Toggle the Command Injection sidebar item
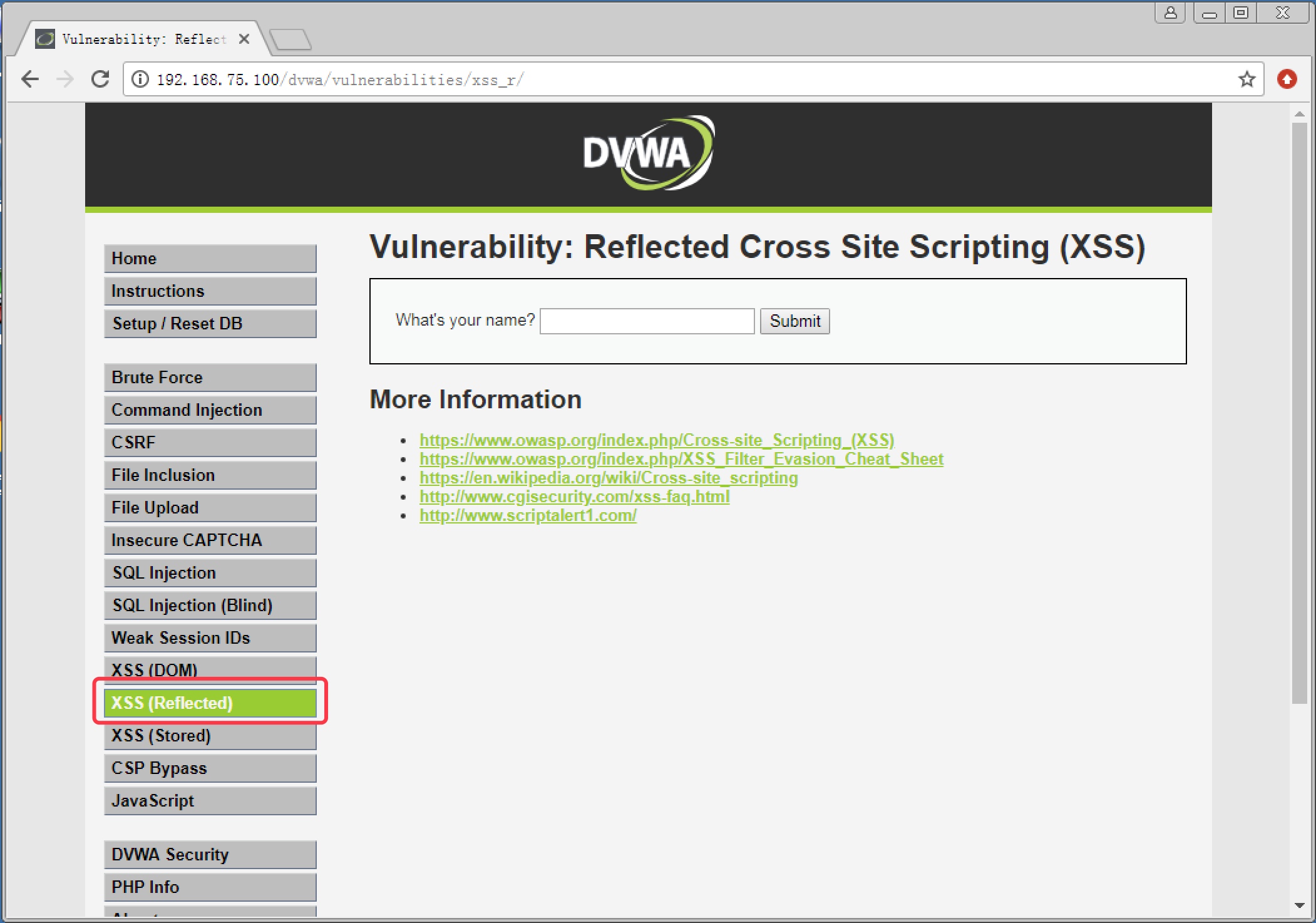This screenshot has width=1316, height=923. click(x=209, y=409)
